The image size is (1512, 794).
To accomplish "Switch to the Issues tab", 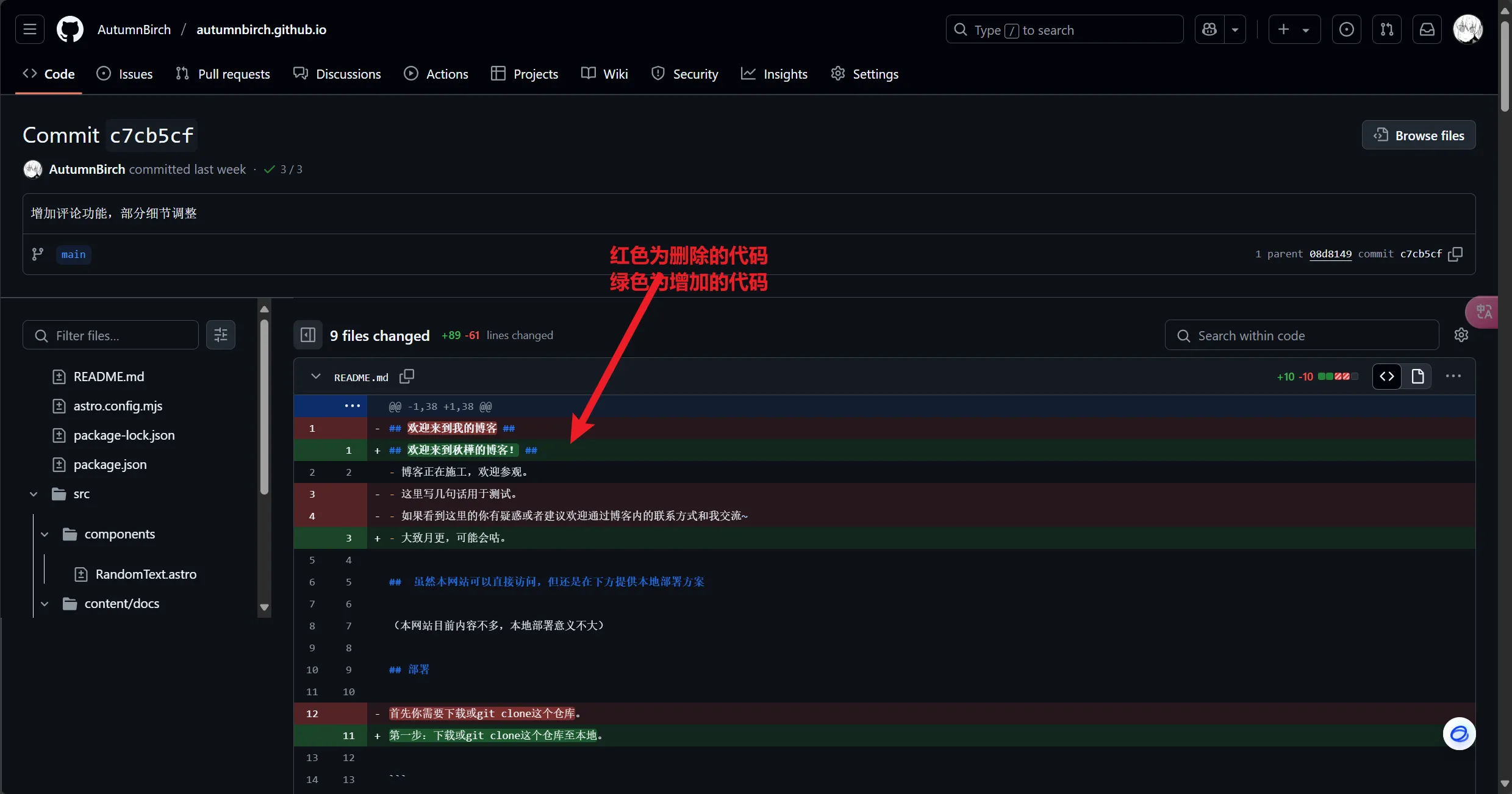I will pos(124,74).
